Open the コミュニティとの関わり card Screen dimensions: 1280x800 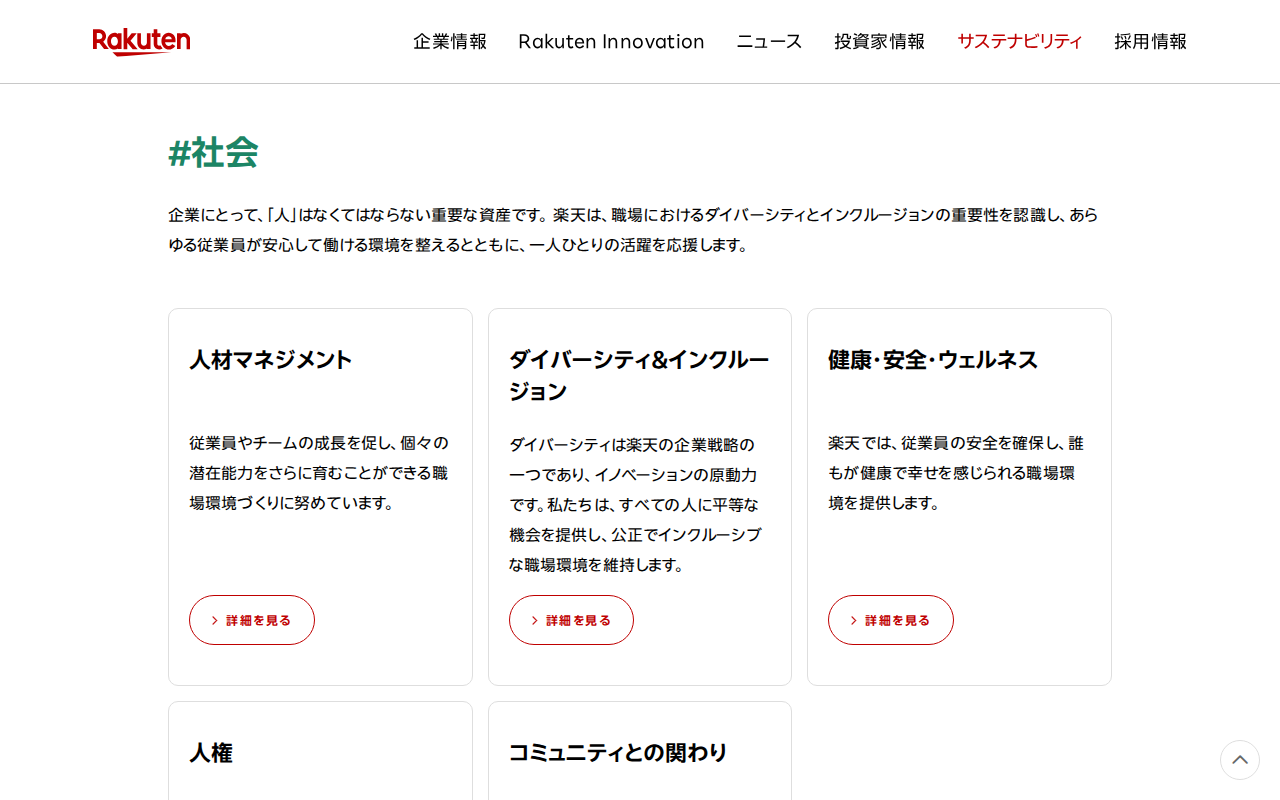[x=617, y=753]
